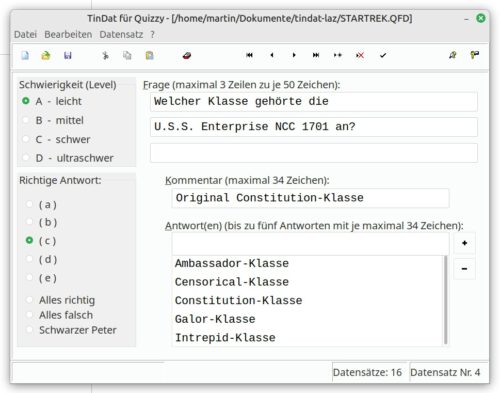500x393 pixels.
Task: Click the Kommentar input field
Action: click(x=310, y=198)
